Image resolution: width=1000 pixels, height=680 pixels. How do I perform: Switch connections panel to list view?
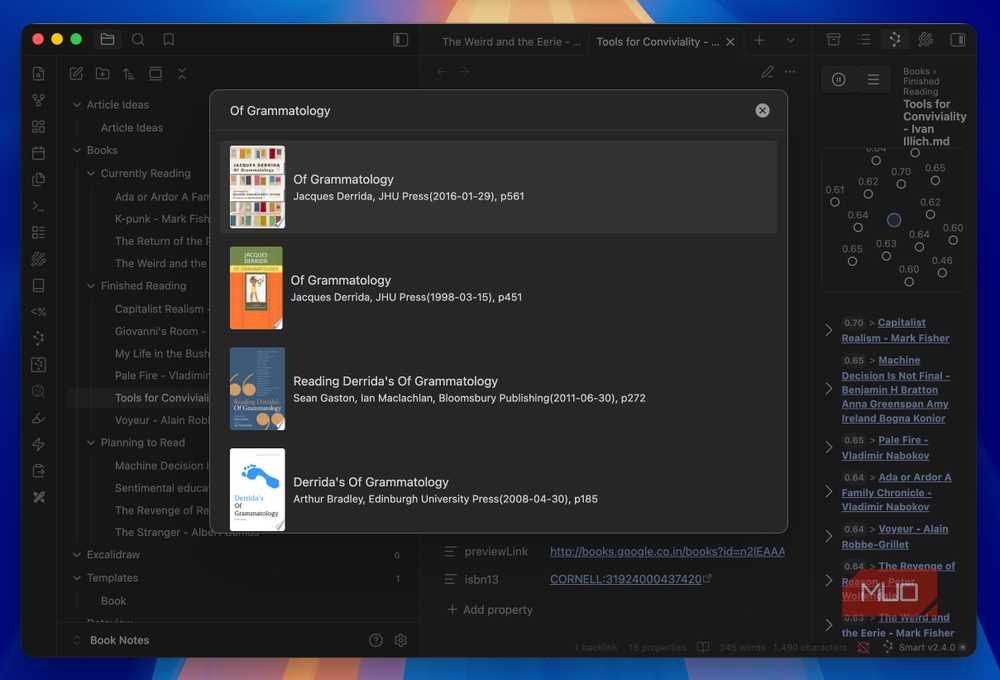[x=873, y=80]
